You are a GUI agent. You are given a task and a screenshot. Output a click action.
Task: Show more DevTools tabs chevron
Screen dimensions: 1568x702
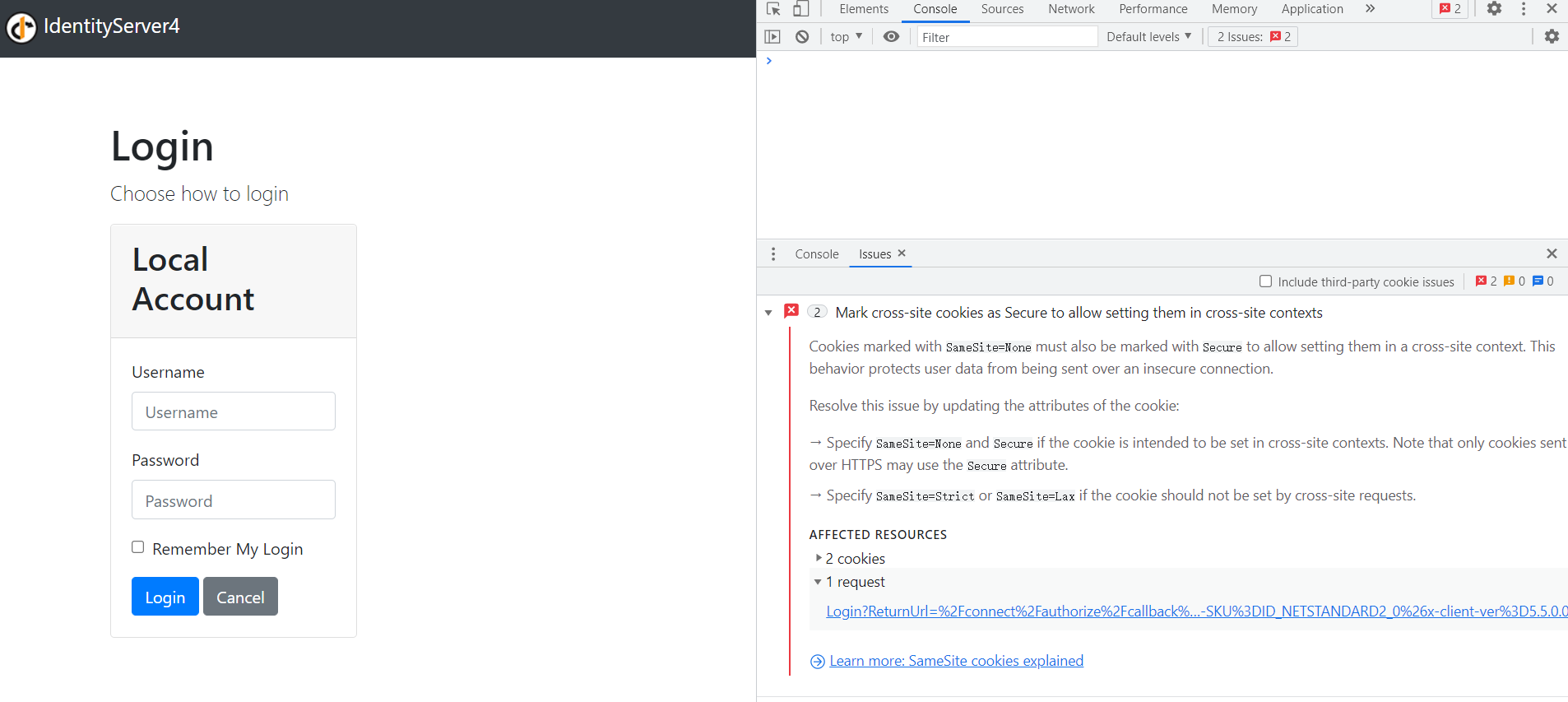click(1370, 9)
